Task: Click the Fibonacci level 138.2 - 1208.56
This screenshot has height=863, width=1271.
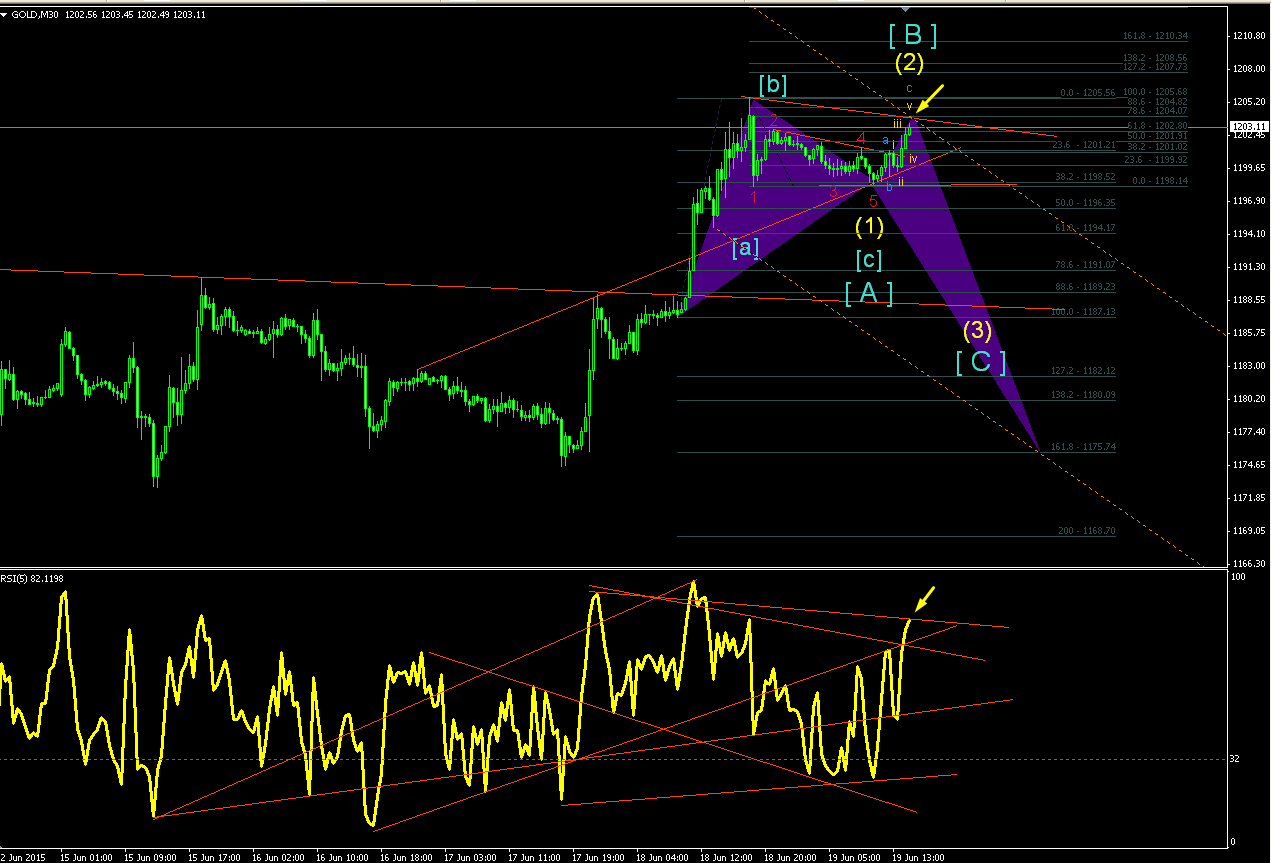Action: tap(1154, 58)
